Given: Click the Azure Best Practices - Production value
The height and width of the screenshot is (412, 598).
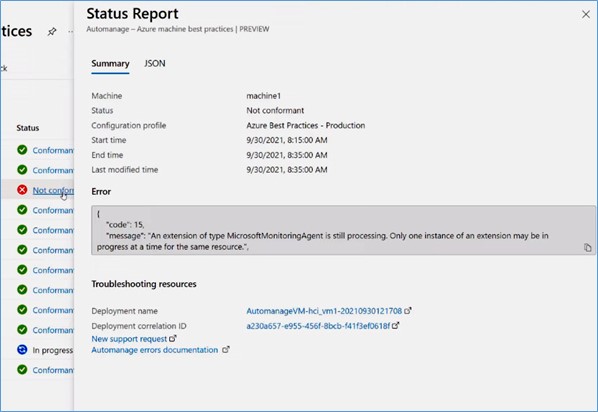Looking at the screenshot, I should pos(305,126).
